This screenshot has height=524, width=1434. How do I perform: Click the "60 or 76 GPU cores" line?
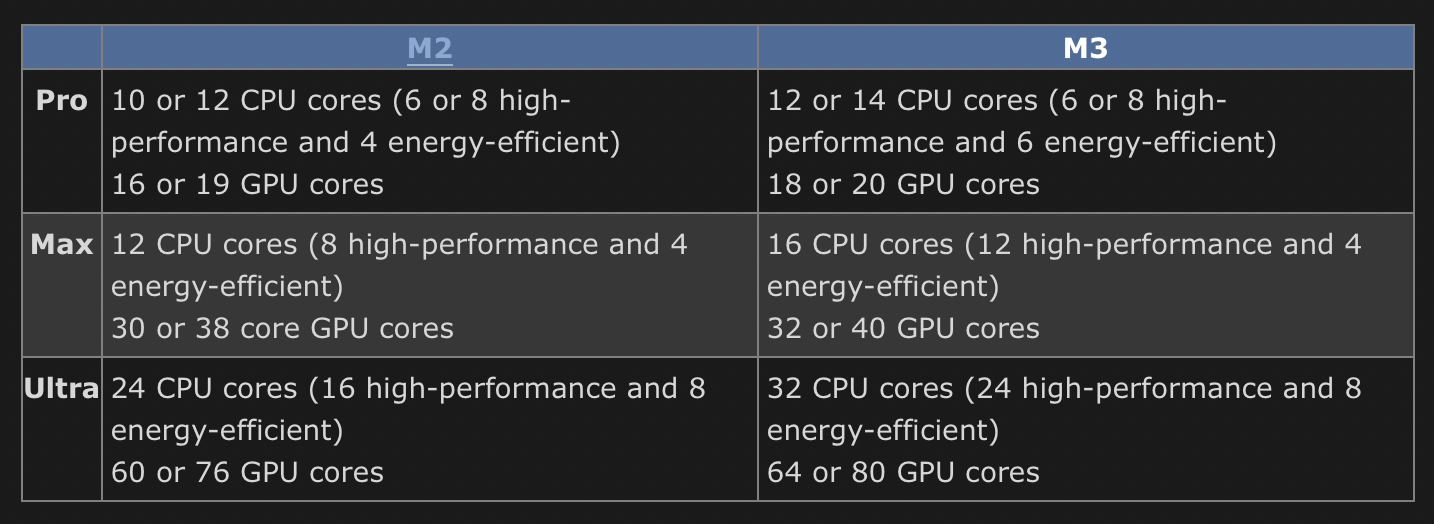pos(247,473)
